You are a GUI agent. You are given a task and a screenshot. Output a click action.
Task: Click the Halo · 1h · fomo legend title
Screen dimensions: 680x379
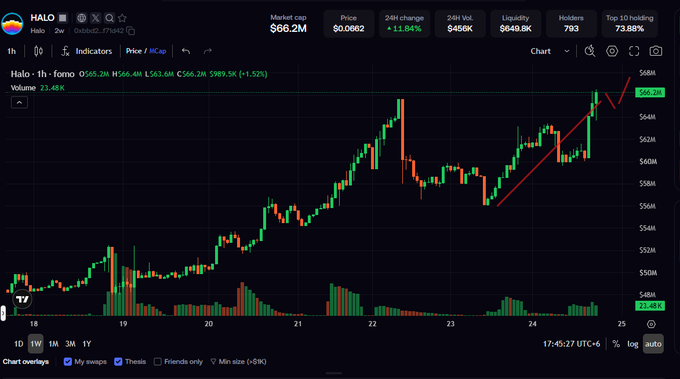click(42, 74)
